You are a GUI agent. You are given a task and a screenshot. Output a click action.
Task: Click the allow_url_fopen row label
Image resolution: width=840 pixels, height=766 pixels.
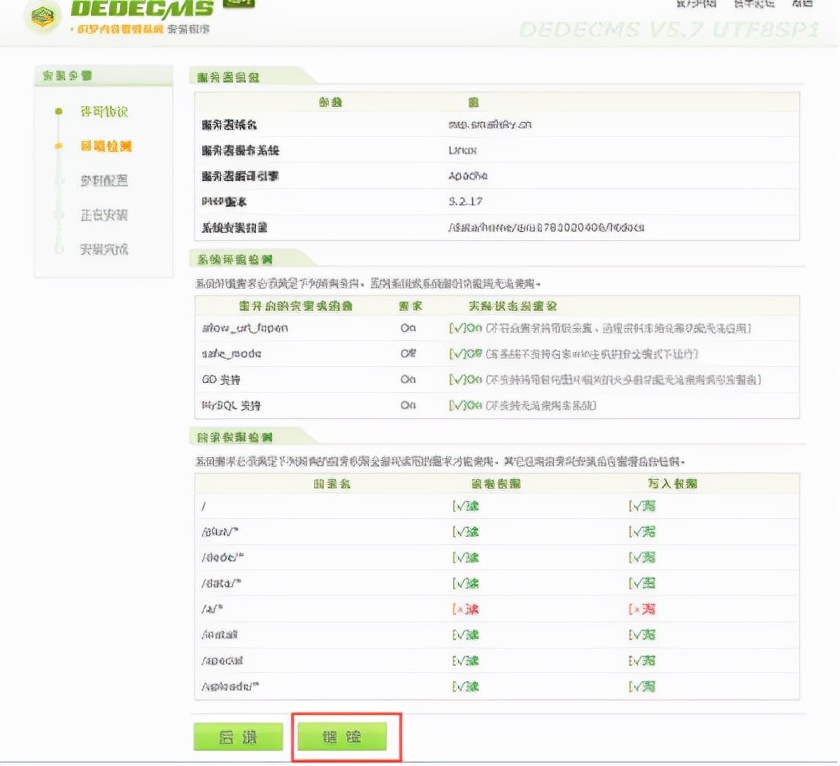point(245,328)
